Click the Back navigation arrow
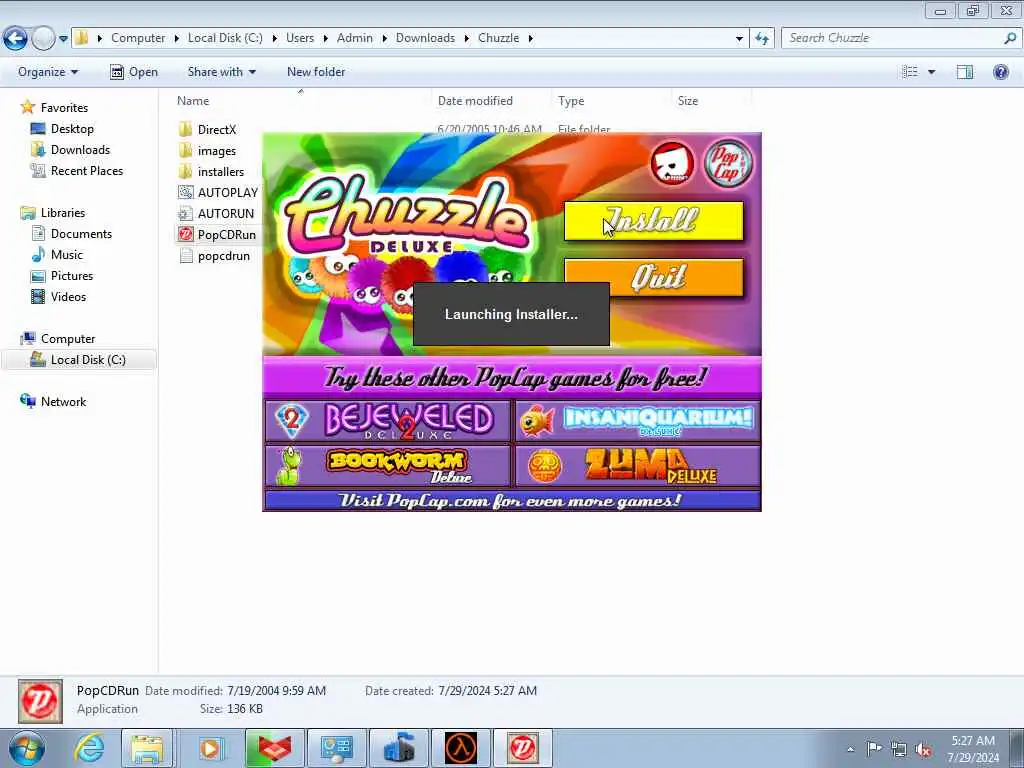The width and height of the screenshot is (1024, 768). tap(15, 39)
